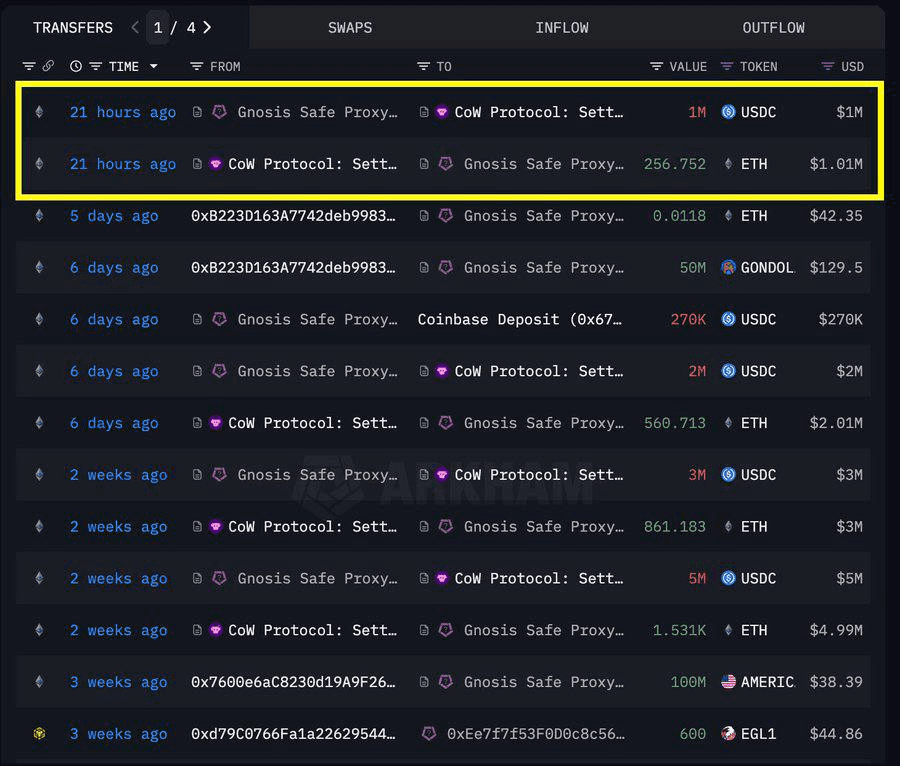
Task: Click the BNB chain icon in EGL1 row
Action: click(39, 733)
